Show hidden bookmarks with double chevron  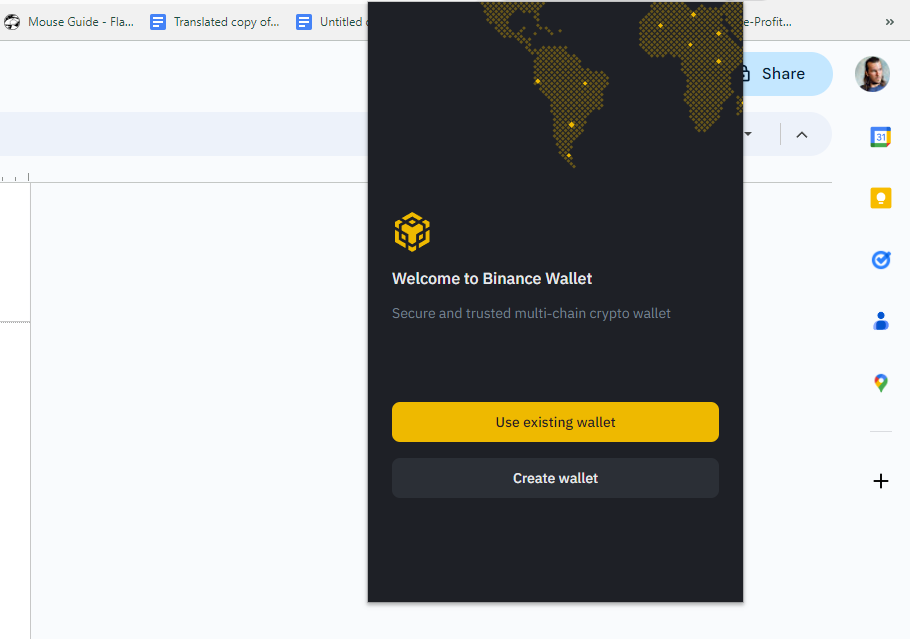coord(889,22)
